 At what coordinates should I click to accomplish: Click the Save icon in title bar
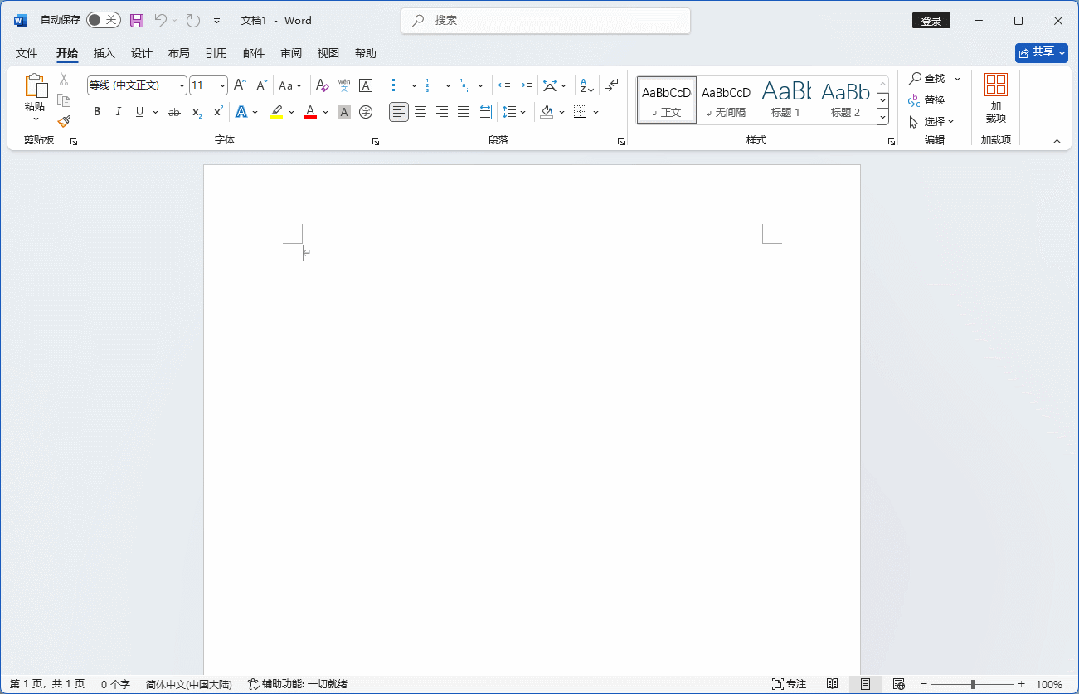point(136,21)
